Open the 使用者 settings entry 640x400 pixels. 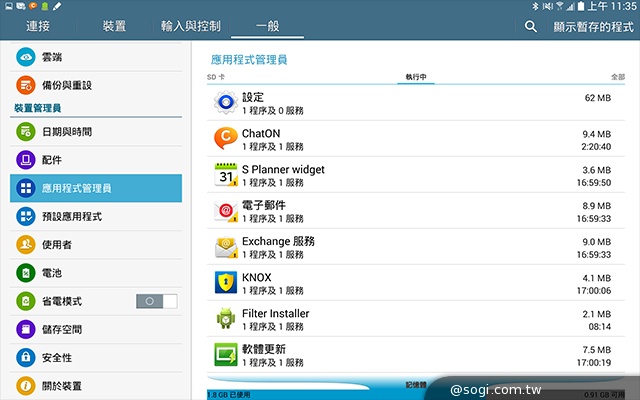pyautogui.click(x=96, y=244)
